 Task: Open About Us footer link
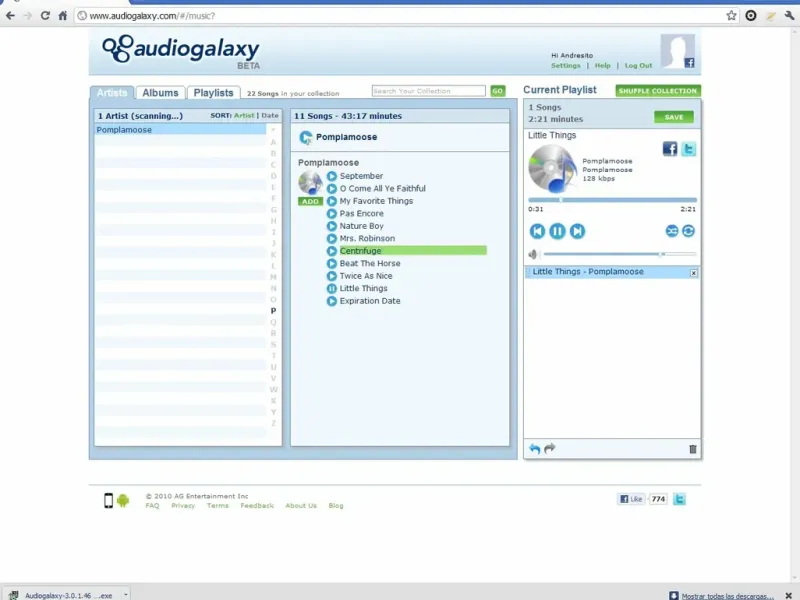coord(301,506)
